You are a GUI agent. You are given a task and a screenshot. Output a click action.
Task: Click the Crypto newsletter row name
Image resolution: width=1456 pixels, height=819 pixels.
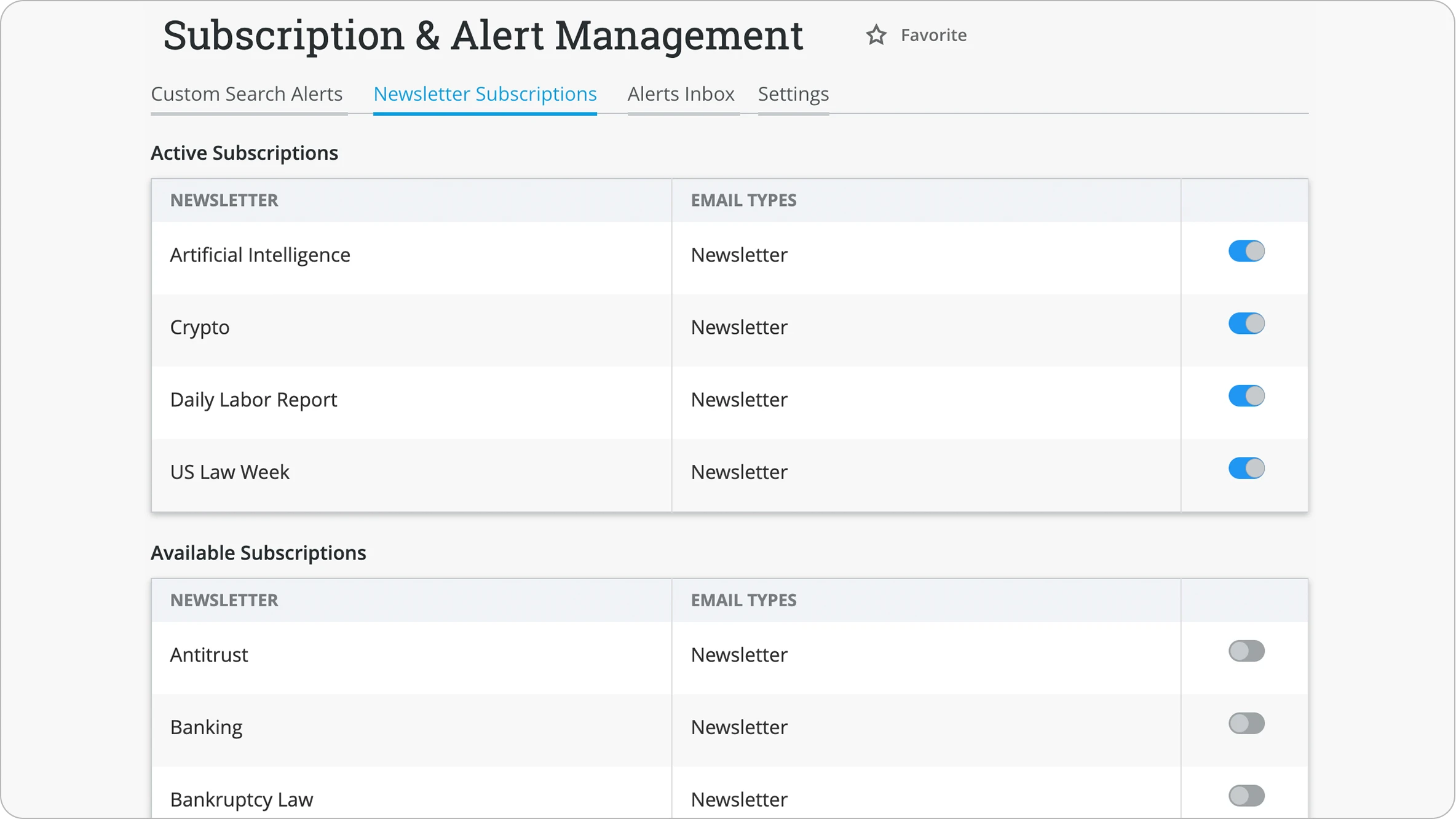pyautogui.click(x=200, y=327)
